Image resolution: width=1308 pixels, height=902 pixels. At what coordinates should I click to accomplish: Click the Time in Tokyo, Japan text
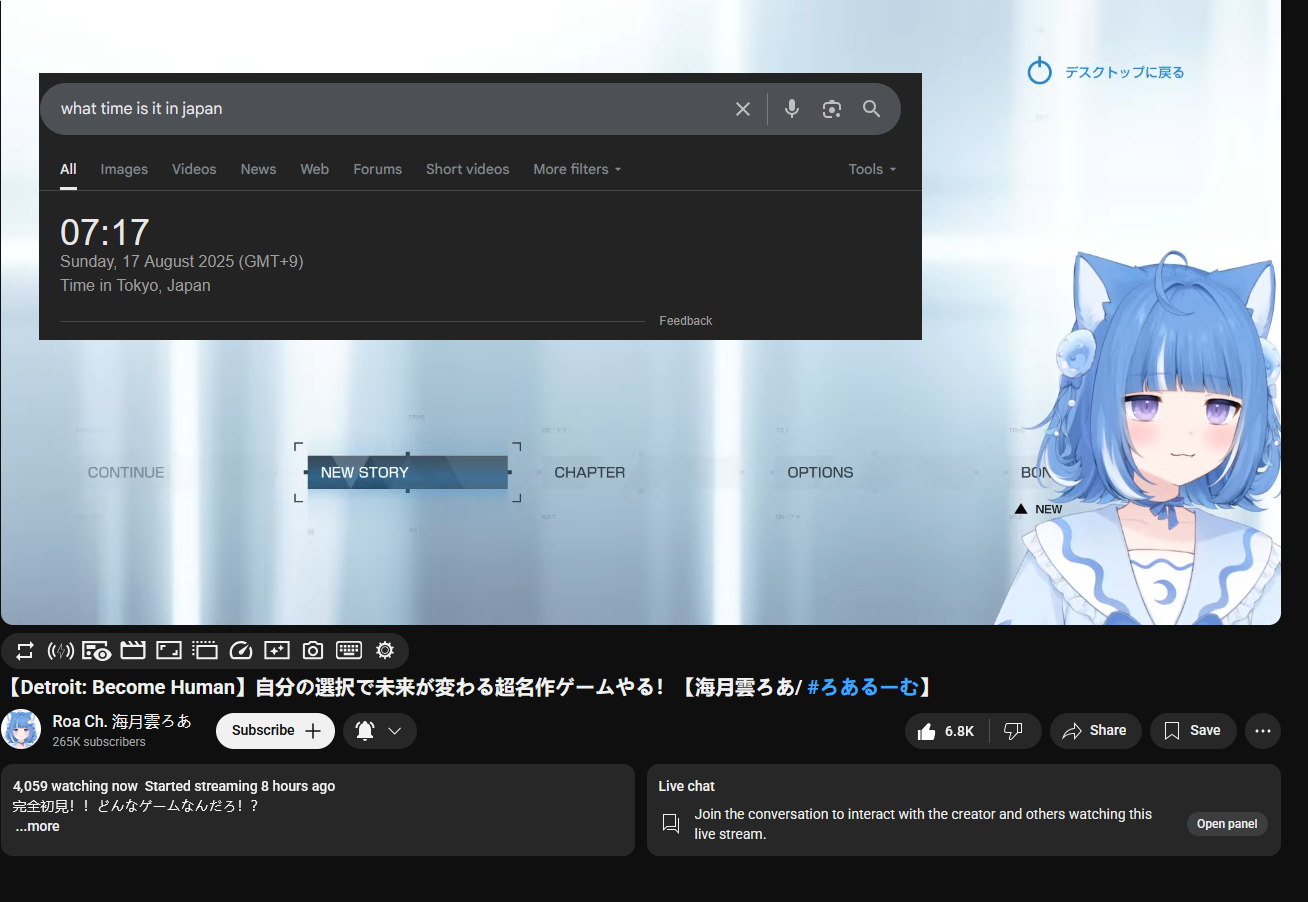pyautogui.click(x=135, y=286)
